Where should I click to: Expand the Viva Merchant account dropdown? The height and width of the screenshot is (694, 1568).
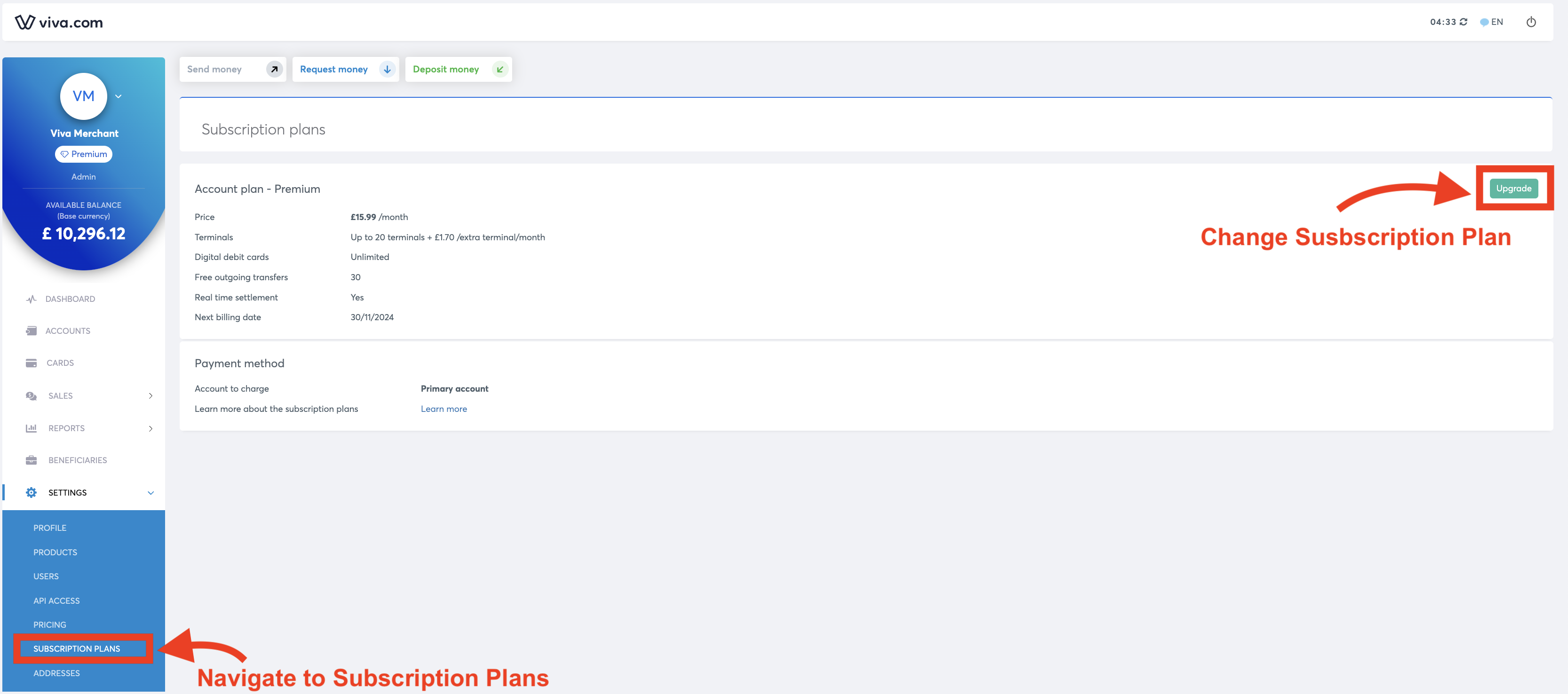point(119,96)
